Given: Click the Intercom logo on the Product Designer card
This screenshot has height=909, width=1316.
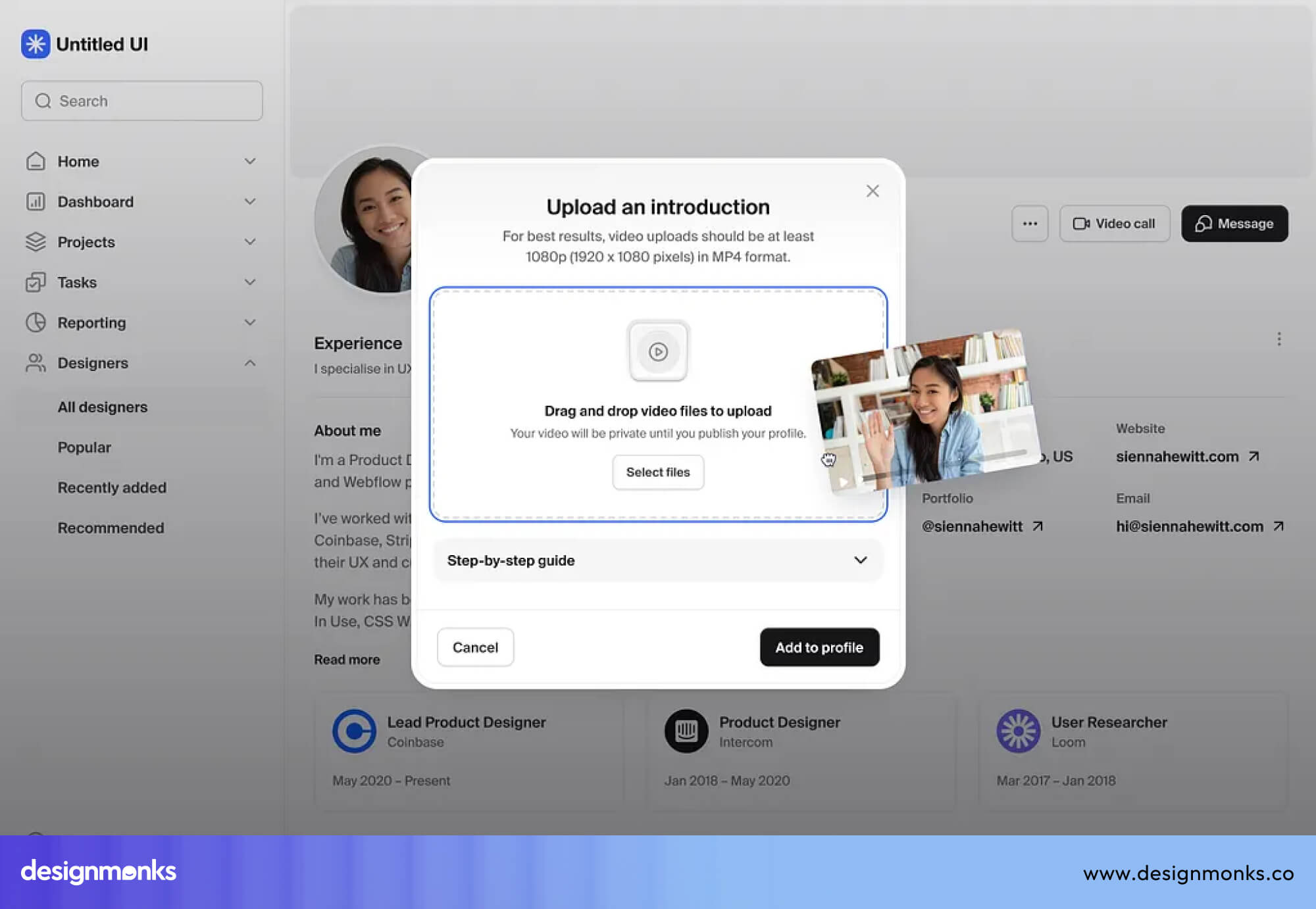Looking at the screenshot, I should 686,731.
